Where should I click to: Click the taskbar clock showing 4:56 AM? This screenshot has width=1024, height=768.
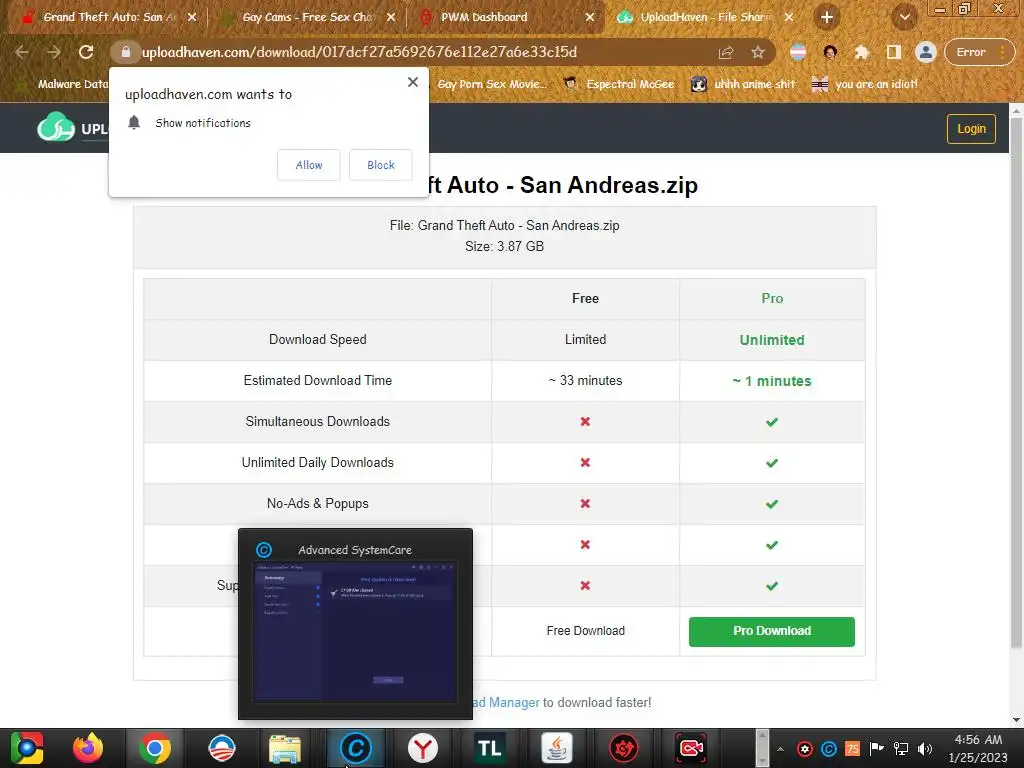pos(978,748)
